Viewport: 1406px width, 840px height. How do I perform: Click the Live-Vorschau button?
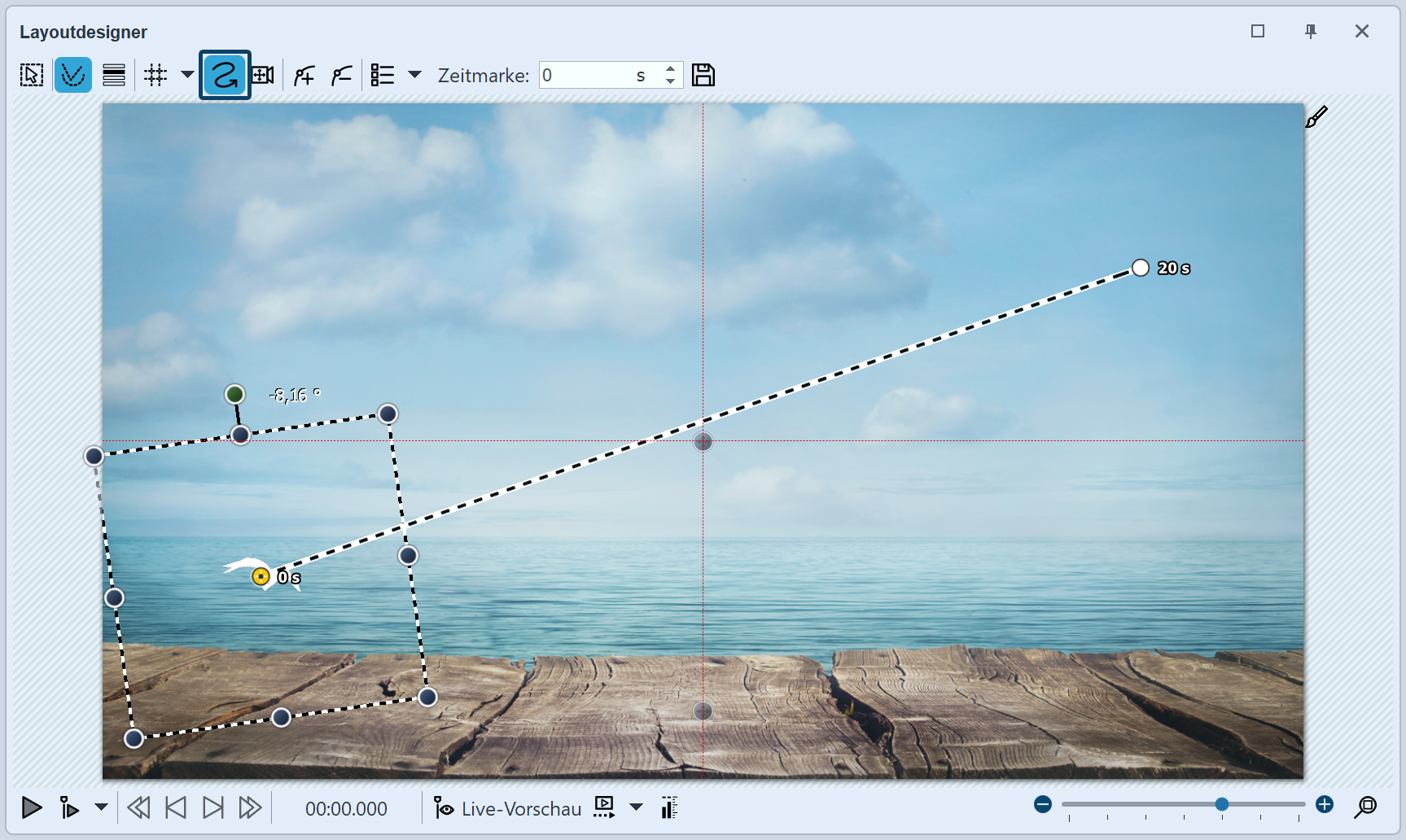[508, 808]
